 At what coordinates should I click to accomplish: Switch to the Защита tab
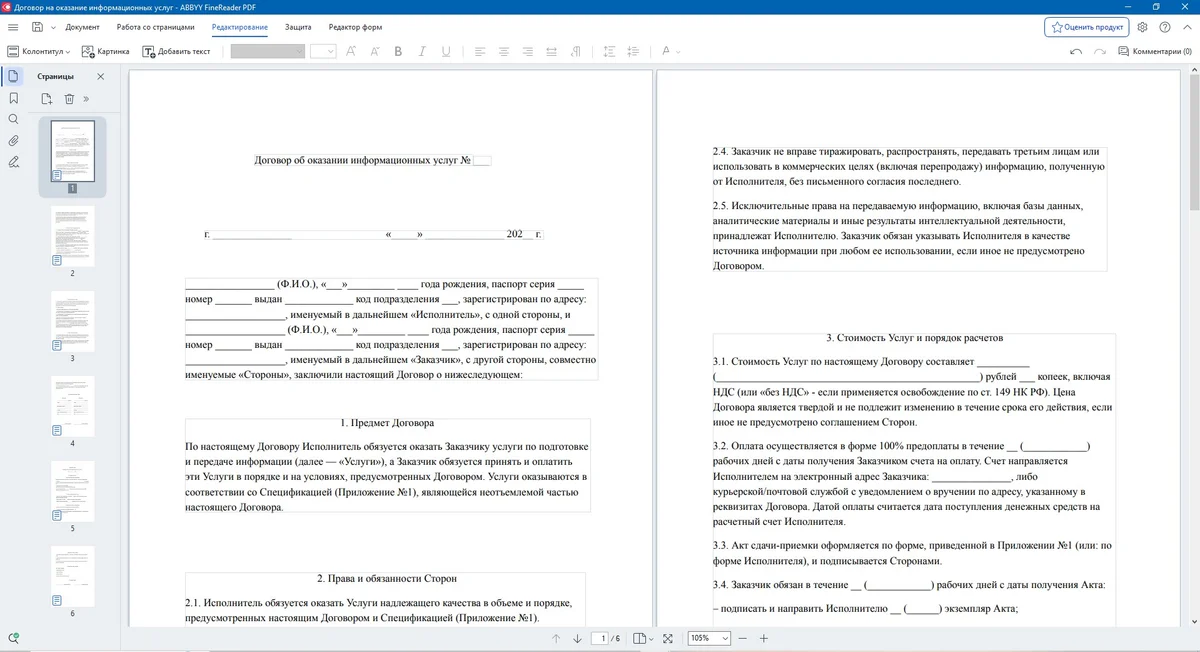(x=298, y=27)
